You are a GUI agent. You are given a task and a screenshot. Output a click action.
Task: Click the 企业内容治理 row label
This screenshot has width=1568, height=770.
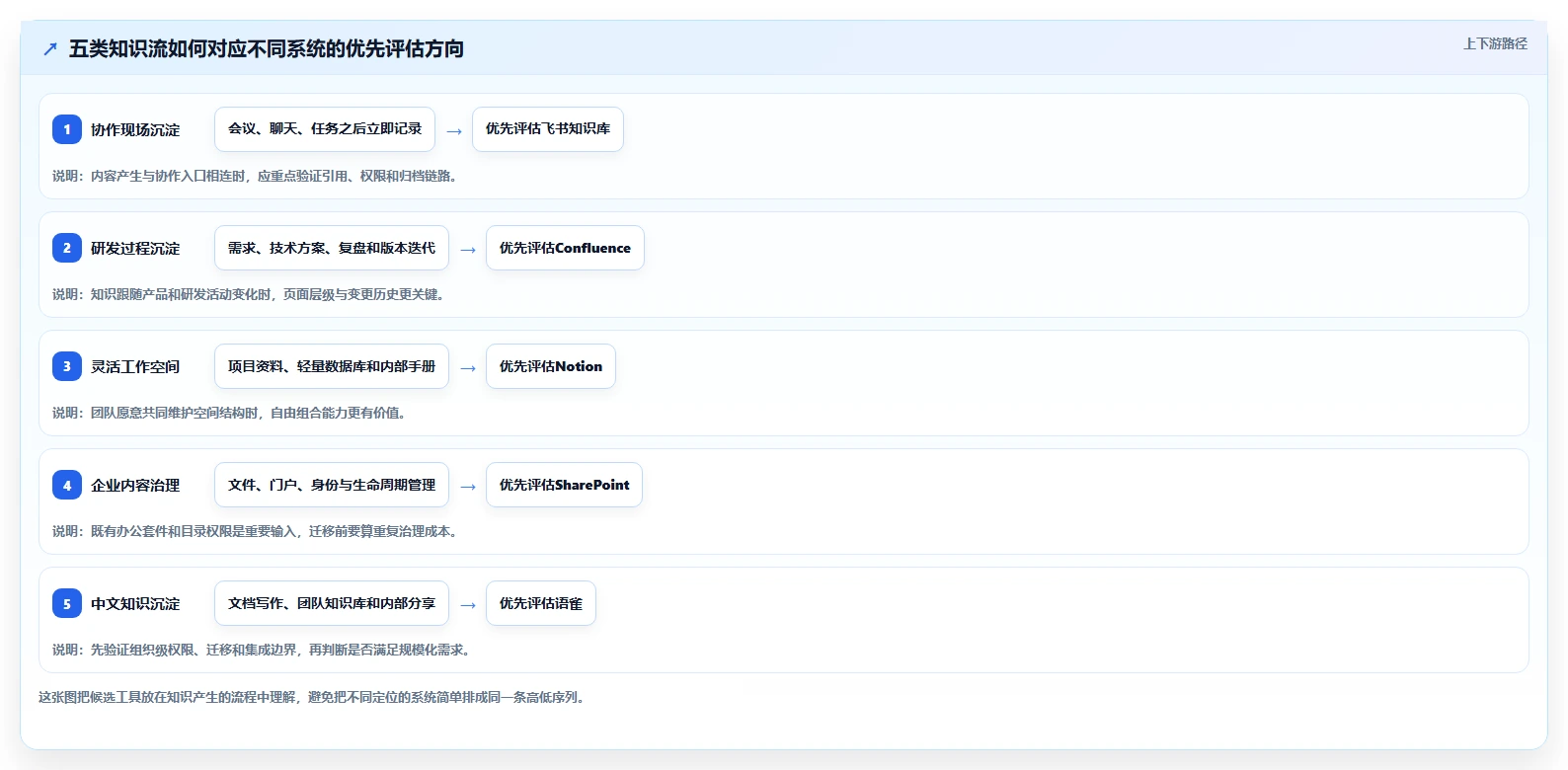(135, 486)
